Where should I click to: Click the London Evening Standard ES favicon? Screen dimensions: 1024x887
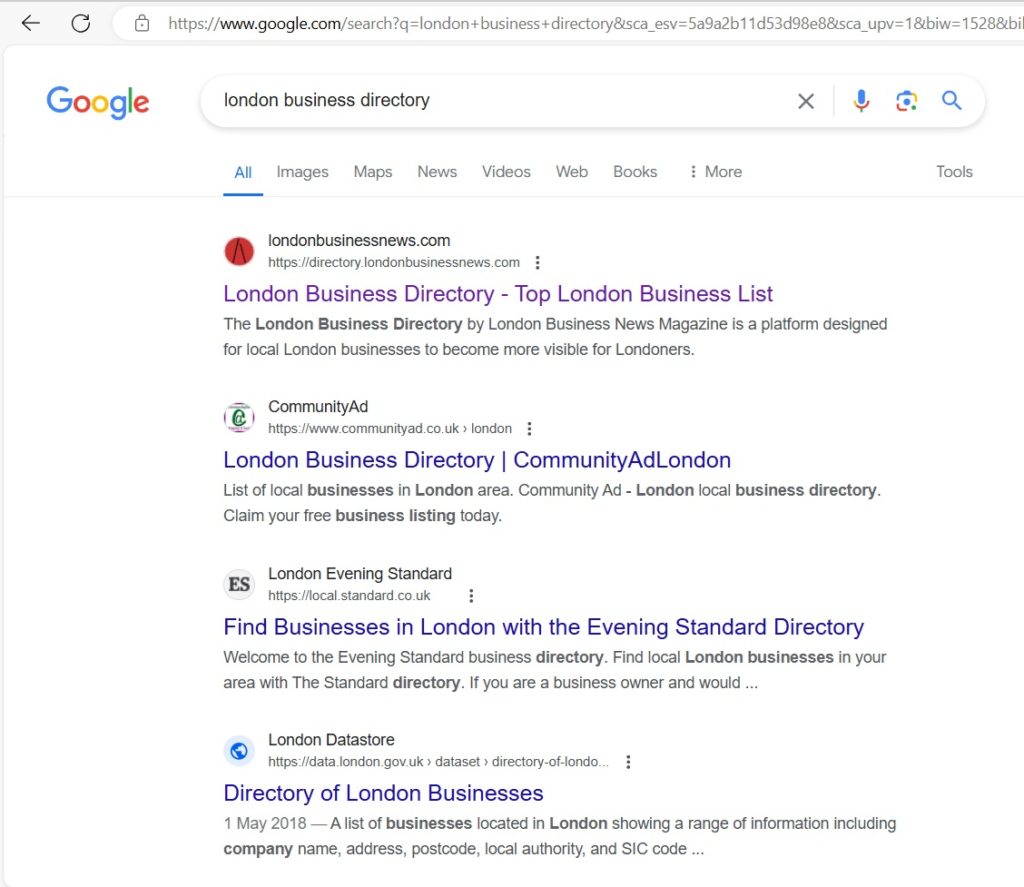coord(239,584)
